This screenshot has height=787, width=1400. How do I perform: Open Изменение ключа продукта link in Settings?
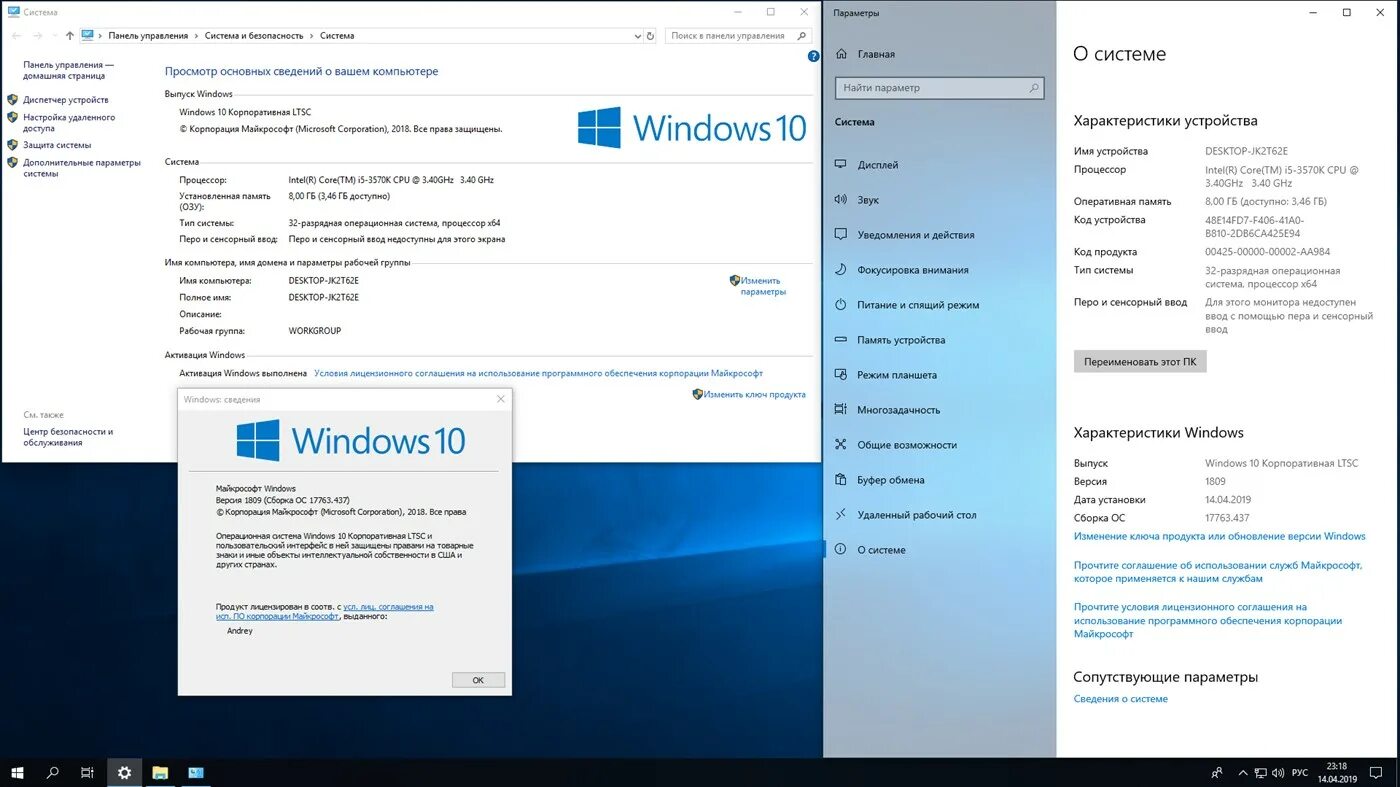click(1220, 536)
